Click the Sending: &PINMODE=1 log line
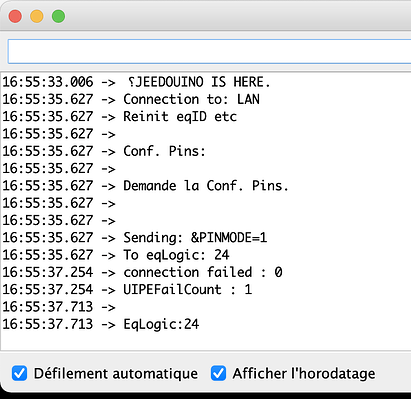The height and width of the screenshot is (399, 411). pos(135,238)
